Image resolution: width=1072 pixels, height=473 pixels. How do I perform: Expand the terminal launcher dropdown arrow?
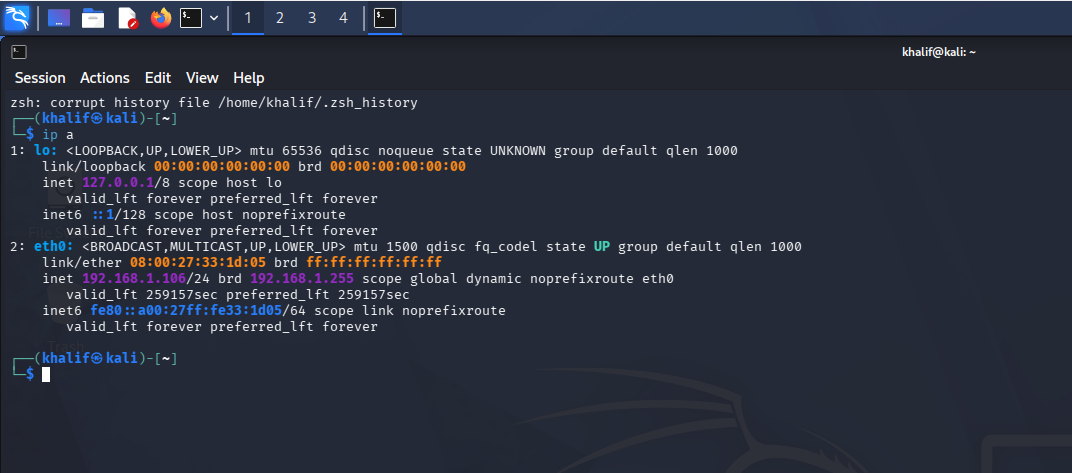coord(214,18)
